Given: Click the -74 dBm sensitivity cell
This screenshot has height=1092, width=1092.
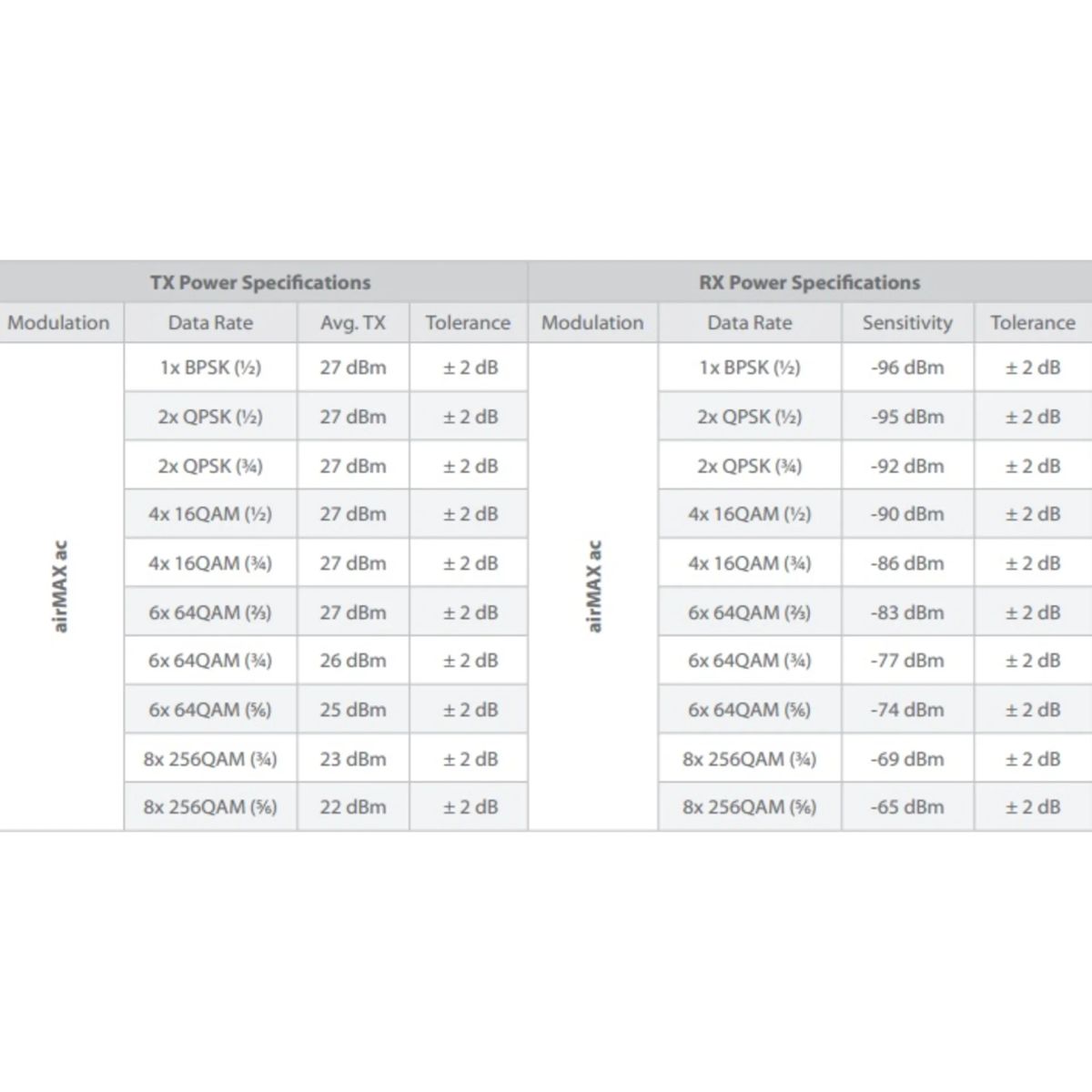Looking at the screenshot, I should click(x=906, y=710).
